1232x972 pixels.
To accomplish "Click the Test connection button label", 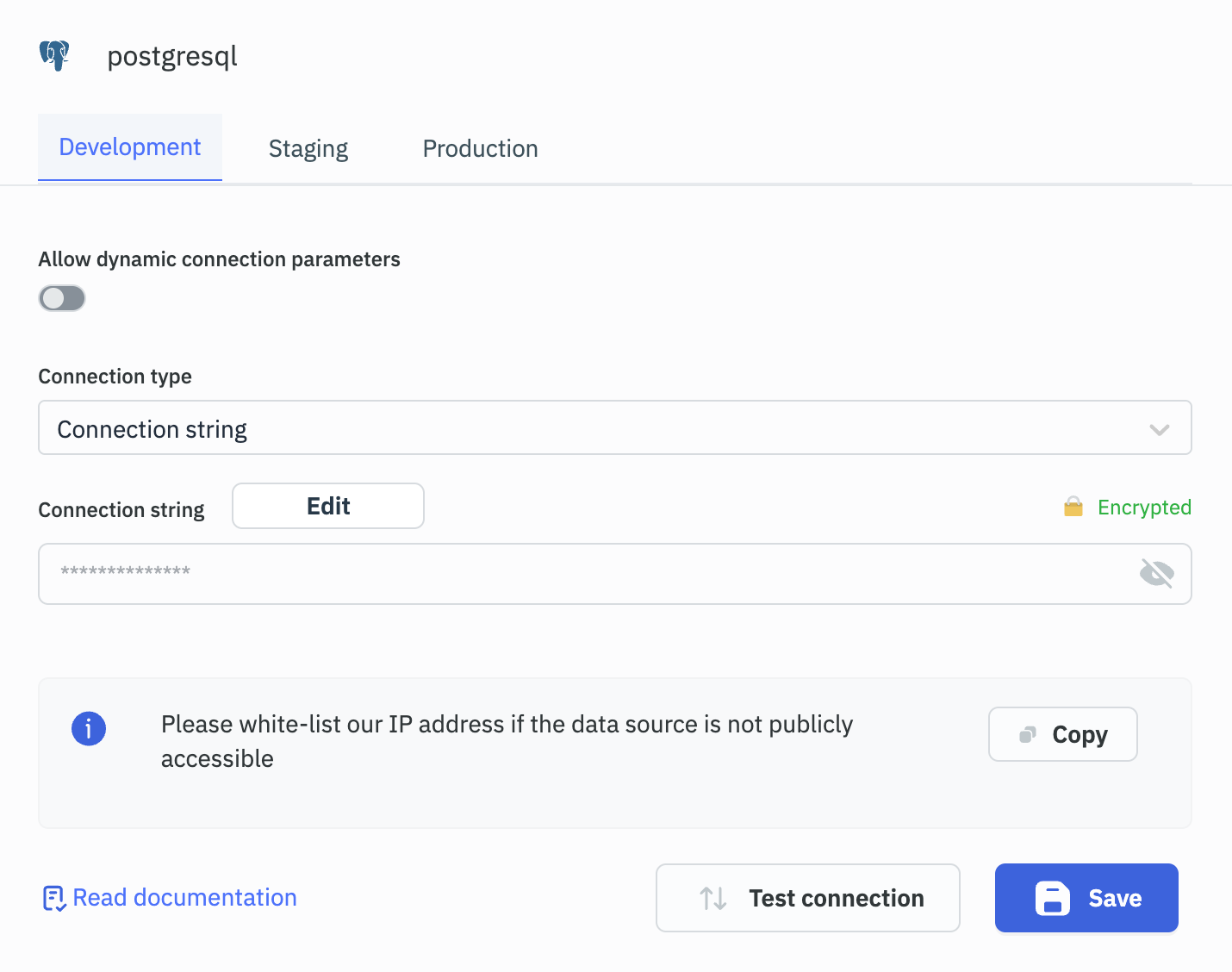I will click(x=836, y=899).
